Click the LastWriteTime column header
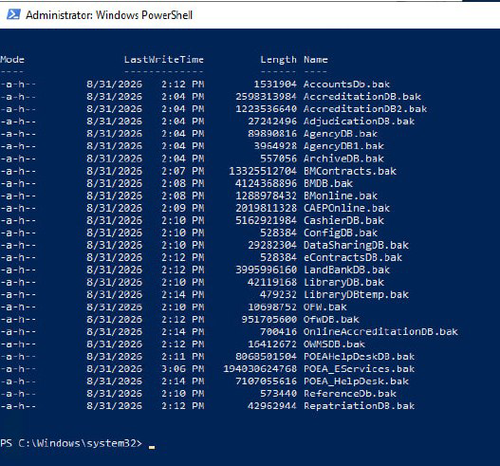The height and width of the screenshot is (466, 500). [164, 60]
